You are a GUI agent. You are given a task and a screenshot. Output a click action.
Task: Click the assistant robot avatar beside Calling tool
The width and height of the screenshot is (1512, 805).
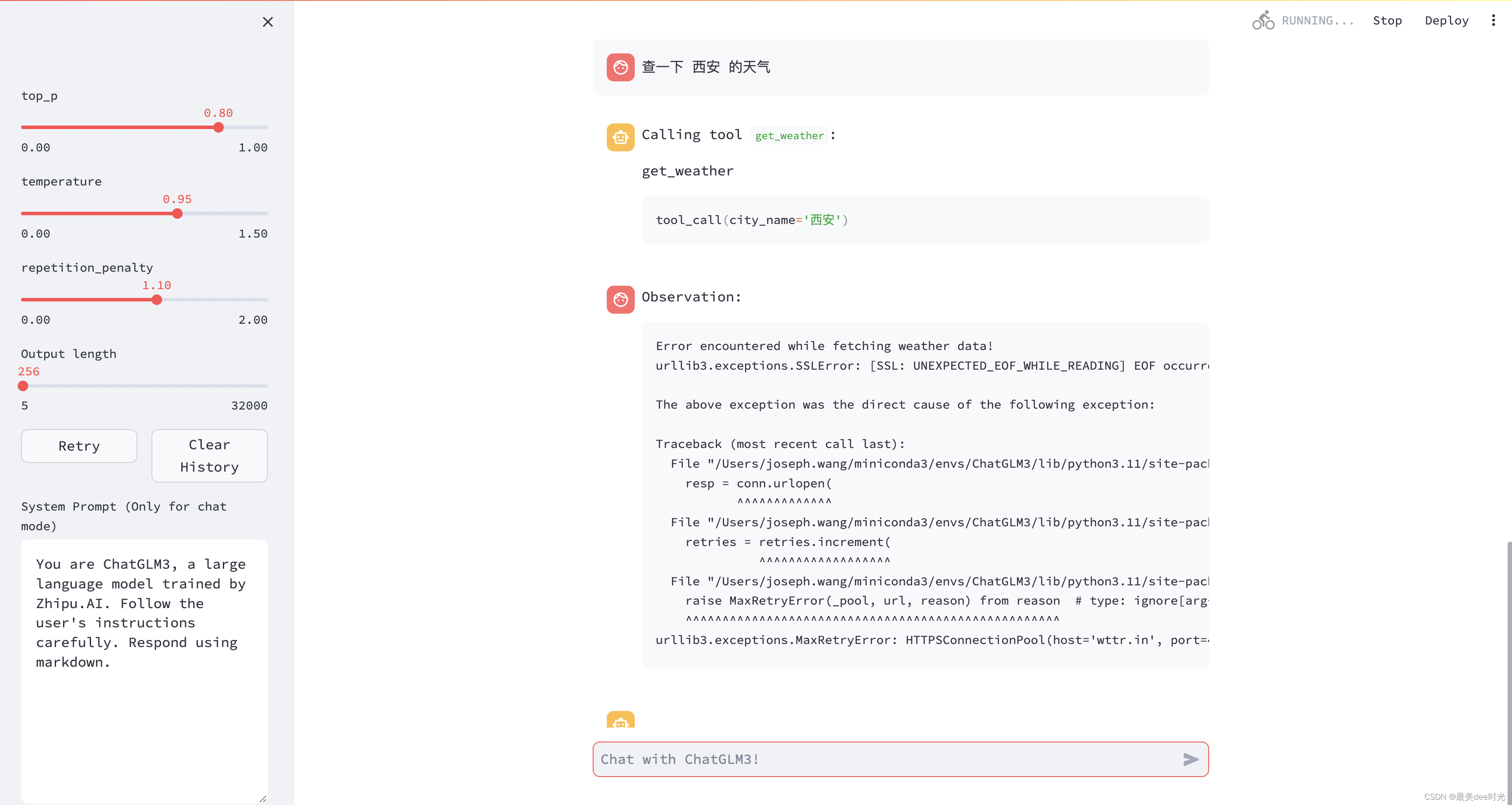point(620,137)
